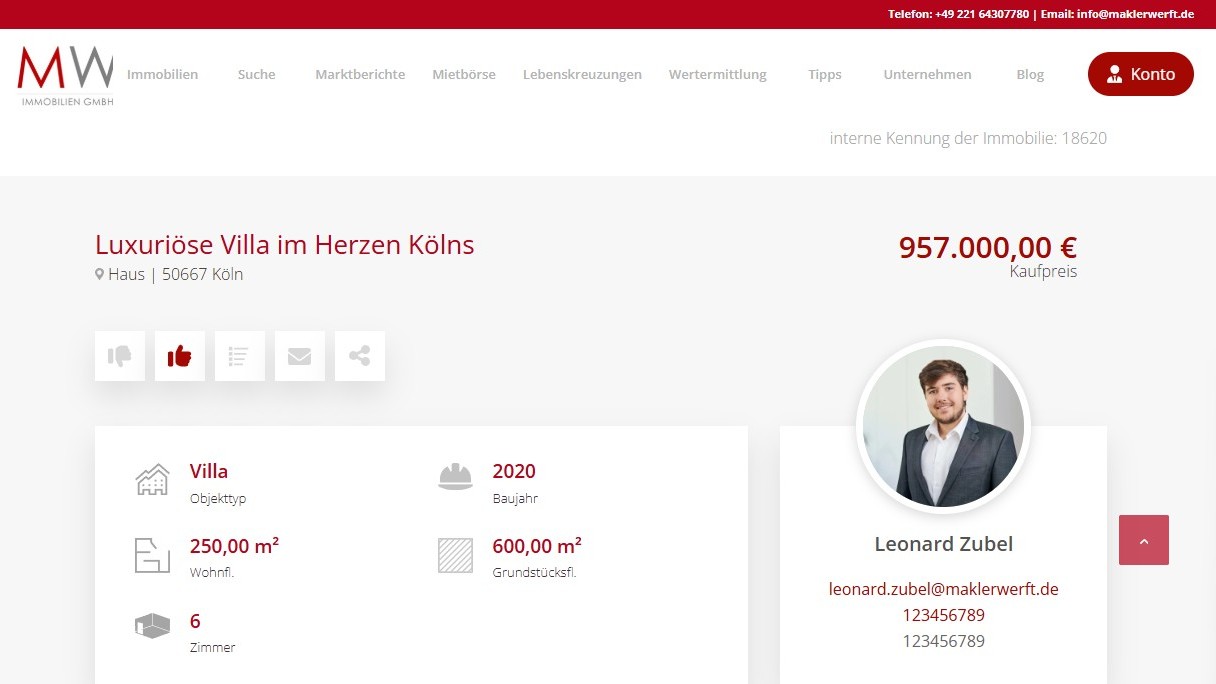Image resolution: width=1216 pixels, height=684 pixels.
Task: Click the info@maklerwerft.de email link
Action: [1135, 14]
